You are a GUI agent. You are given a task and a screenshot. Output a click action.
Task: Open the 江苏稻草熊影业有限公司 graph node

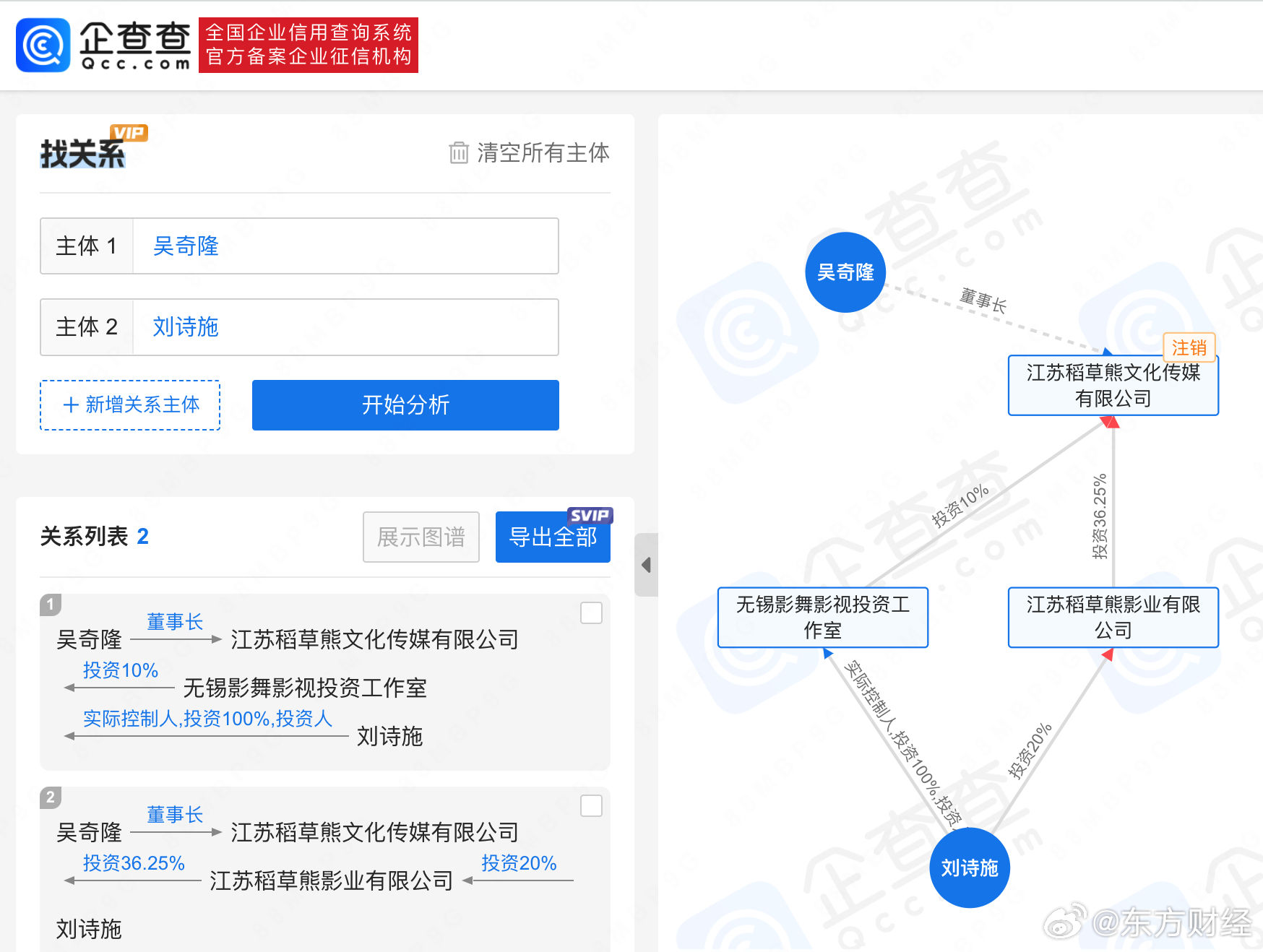(1113, 617)
